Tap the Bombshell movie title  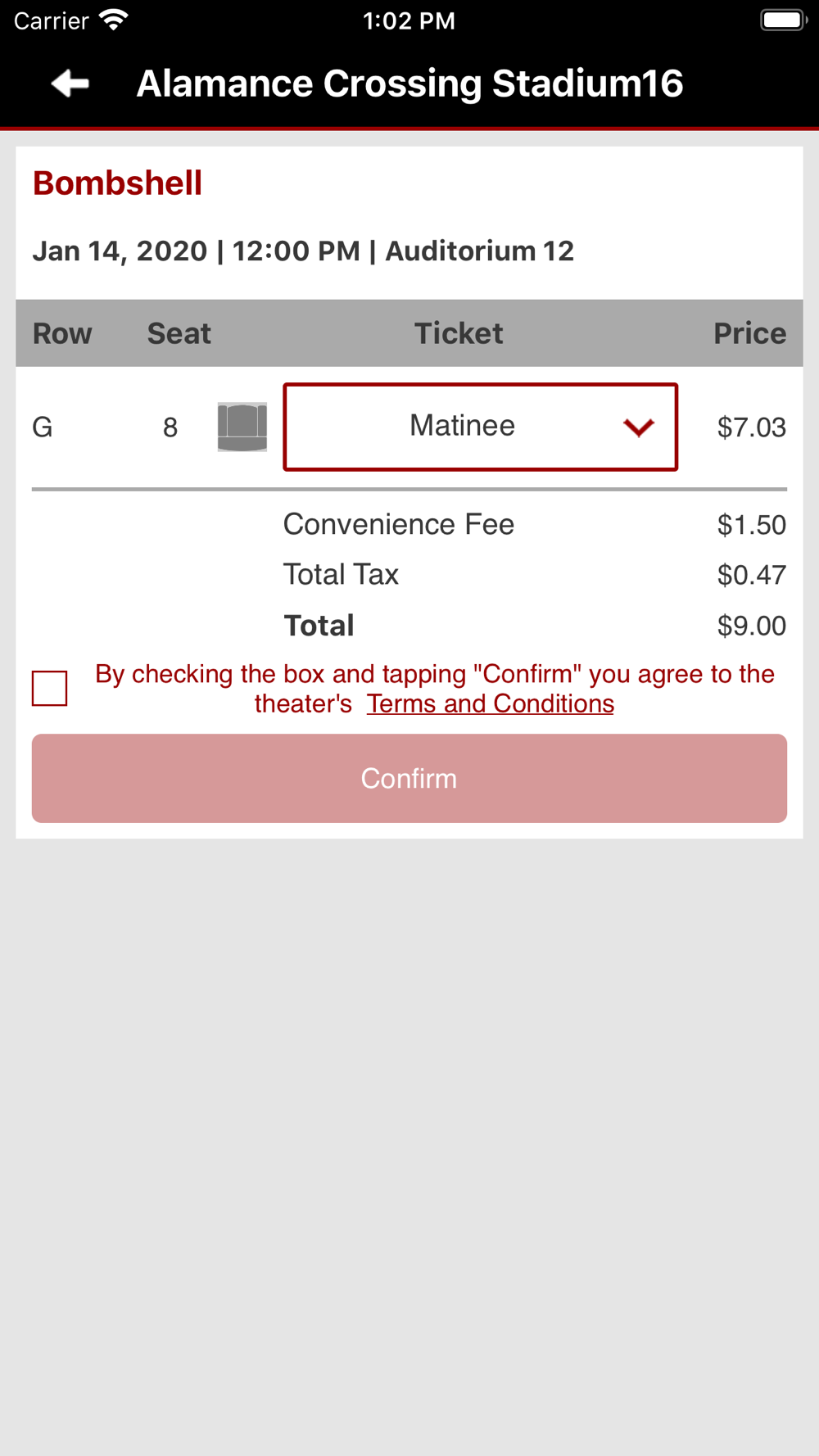[117, 183]
